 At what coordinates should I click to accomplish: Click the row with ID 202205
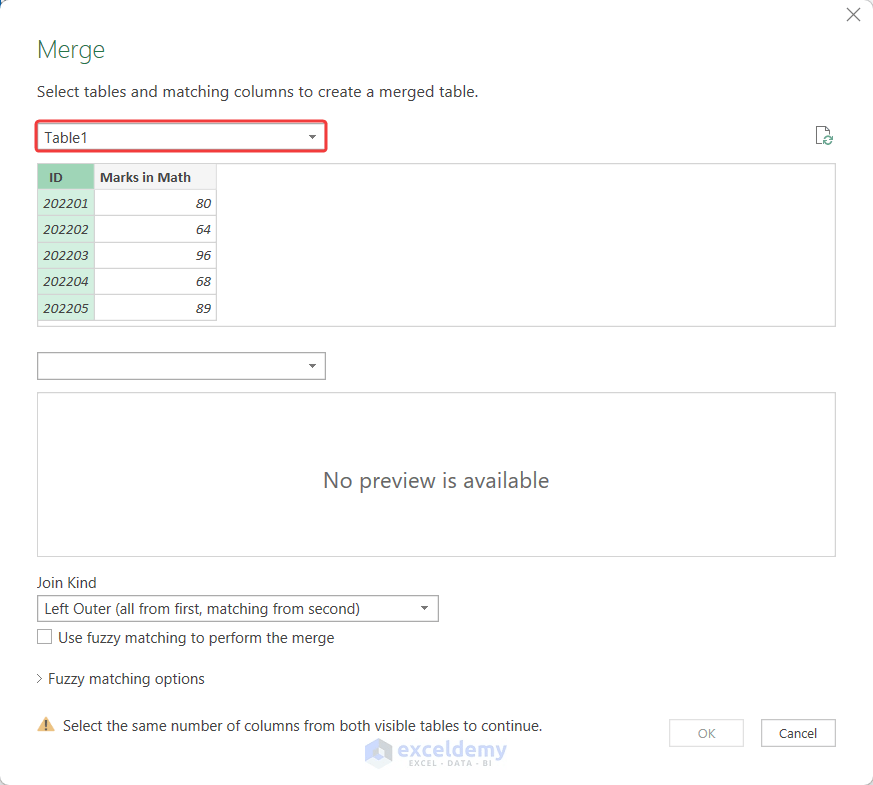click(65, 307)
